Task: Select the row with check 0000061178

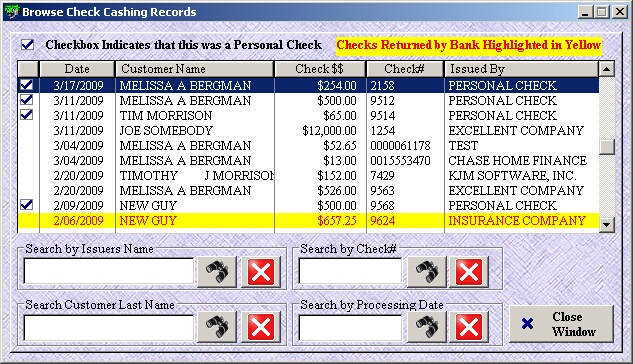Action: pyautogui.click(x=308, y=145)
